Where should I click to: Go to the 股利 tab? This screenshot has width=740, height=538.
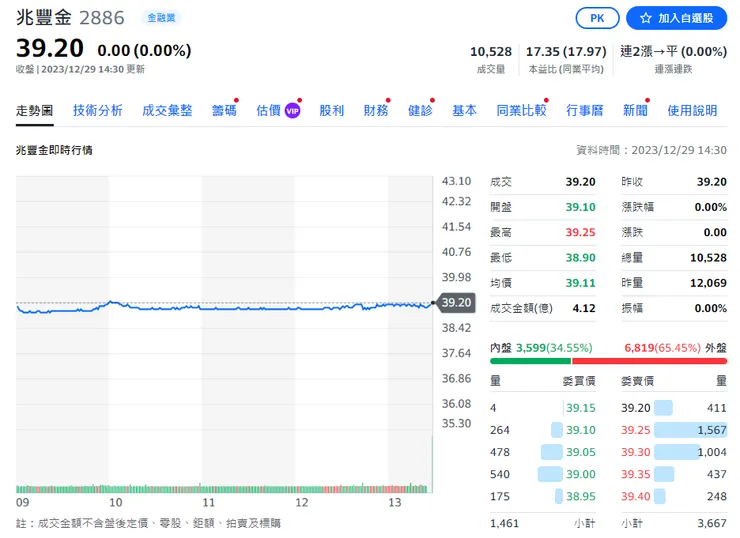[x=332, y=111]
